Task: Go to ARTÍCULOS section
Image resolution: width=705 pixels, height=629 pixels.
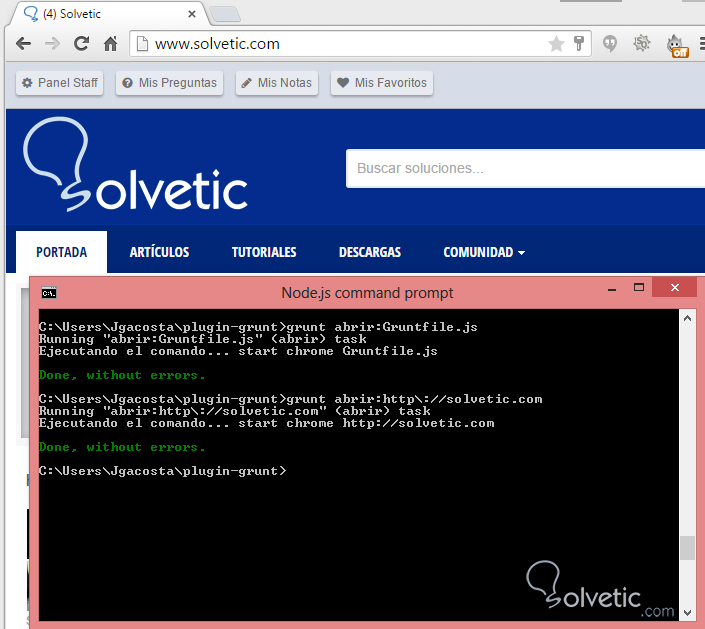Action: [x=159, y=252]
